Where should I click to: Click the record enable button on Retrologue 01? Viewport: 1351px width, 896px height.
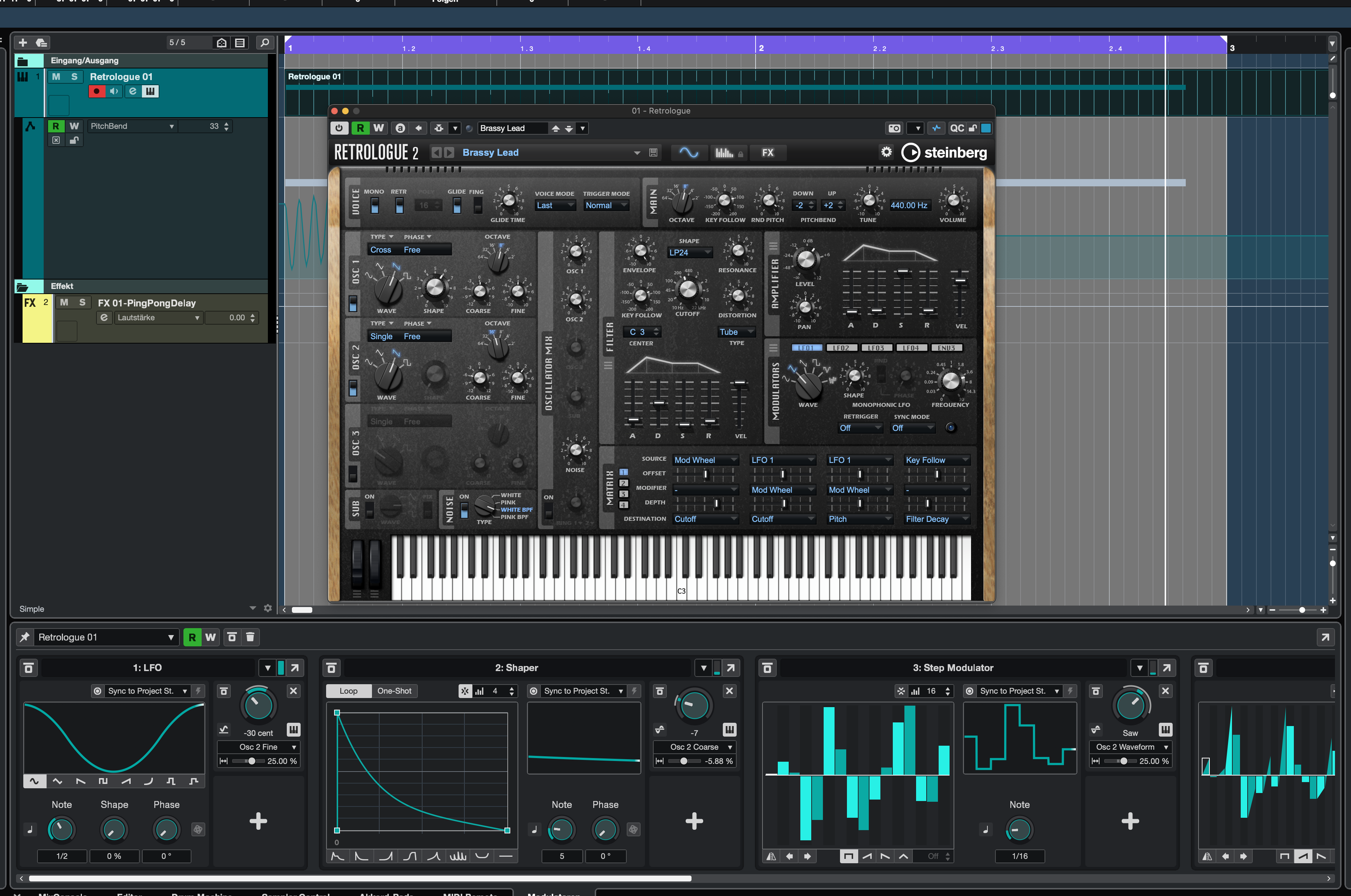pos(96,91)
